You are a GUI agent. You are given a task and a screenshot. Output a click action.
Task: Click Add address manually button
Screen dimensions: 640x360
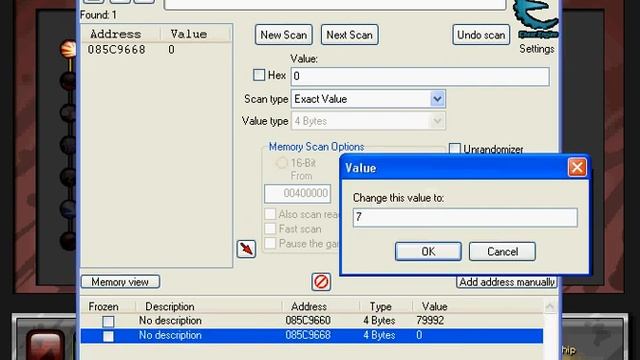point(507,282)
